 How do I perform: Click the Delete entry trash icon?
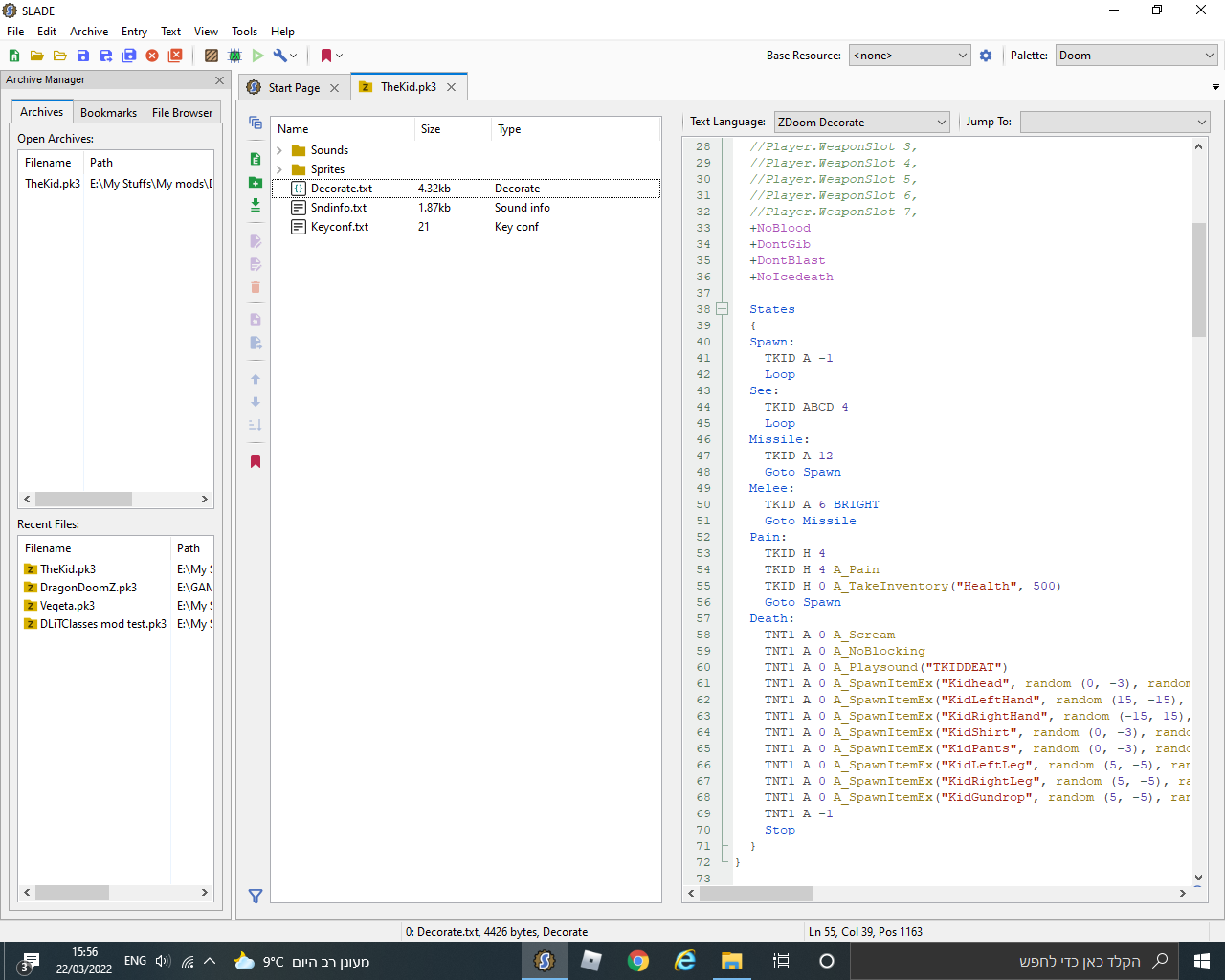tap(256, 287)
